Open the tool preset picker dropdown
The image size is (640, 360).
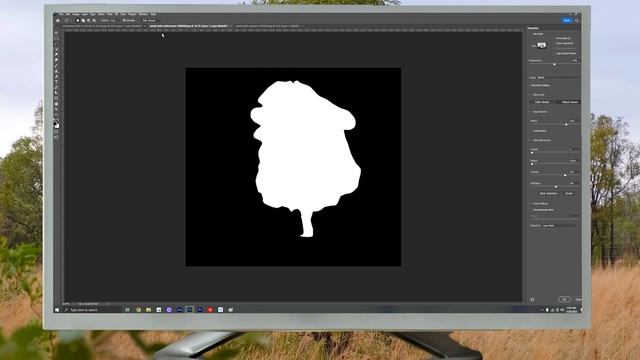click(x=68, y=20)
